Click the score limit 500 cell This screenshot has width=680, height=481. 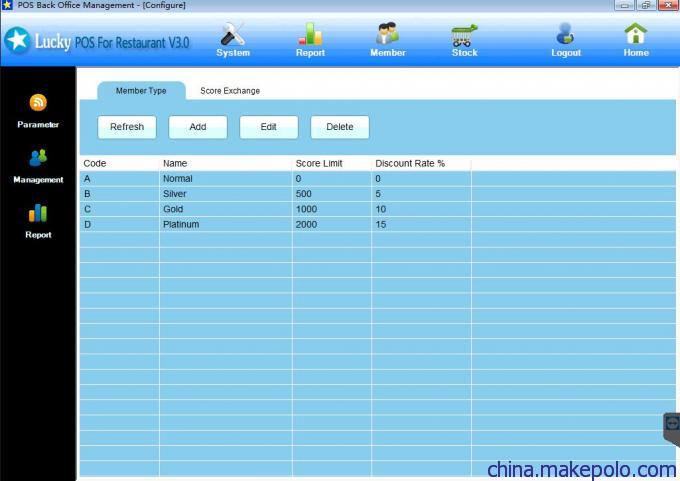pos(332,194)
